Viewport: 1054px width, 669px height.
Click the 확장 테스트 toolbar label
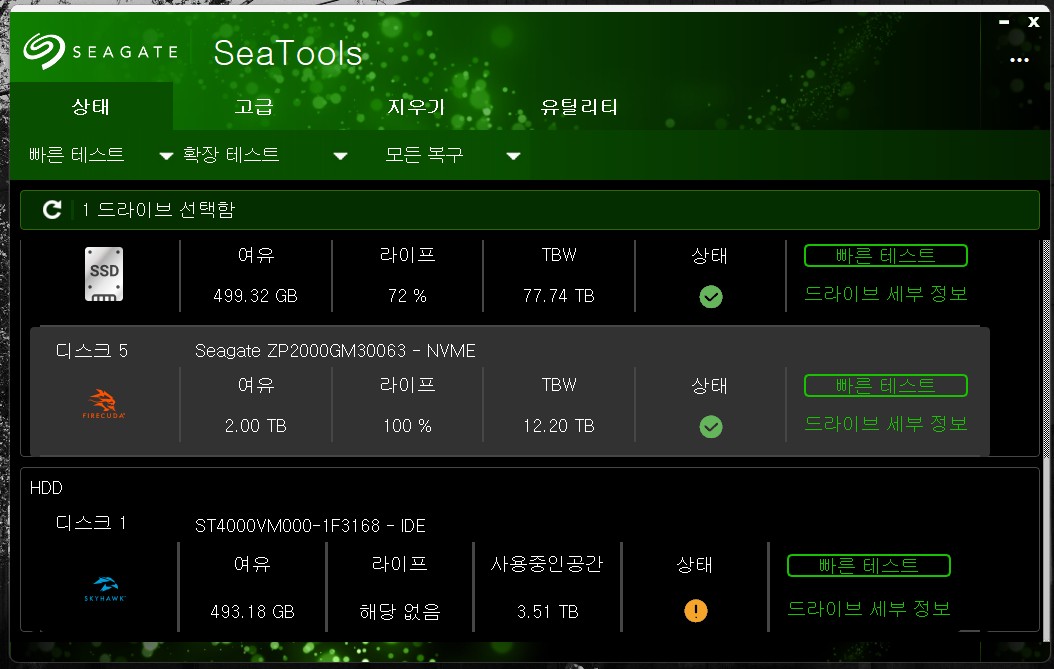click(231, 155)
